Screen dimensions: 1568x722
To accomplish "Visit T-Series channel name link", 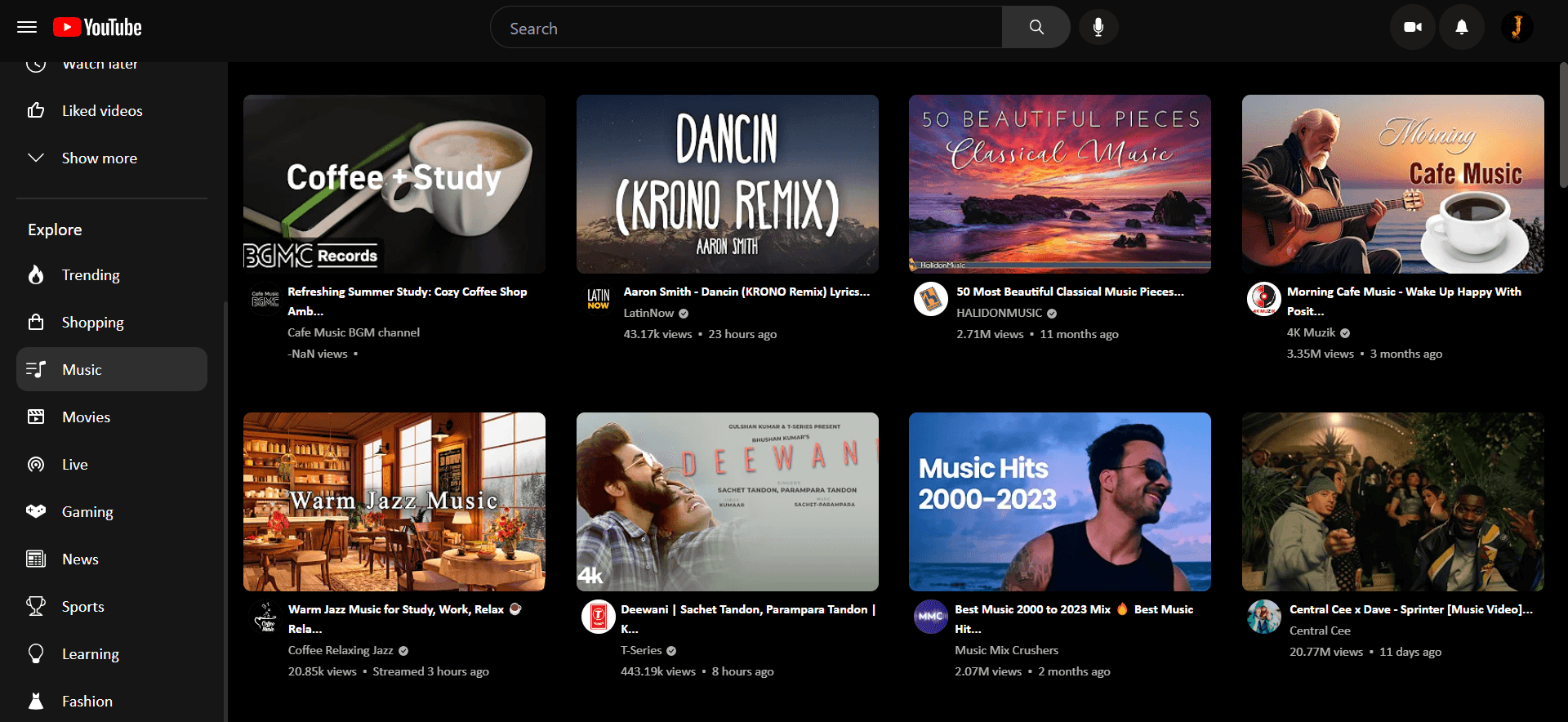I will [x=641, y=650].
